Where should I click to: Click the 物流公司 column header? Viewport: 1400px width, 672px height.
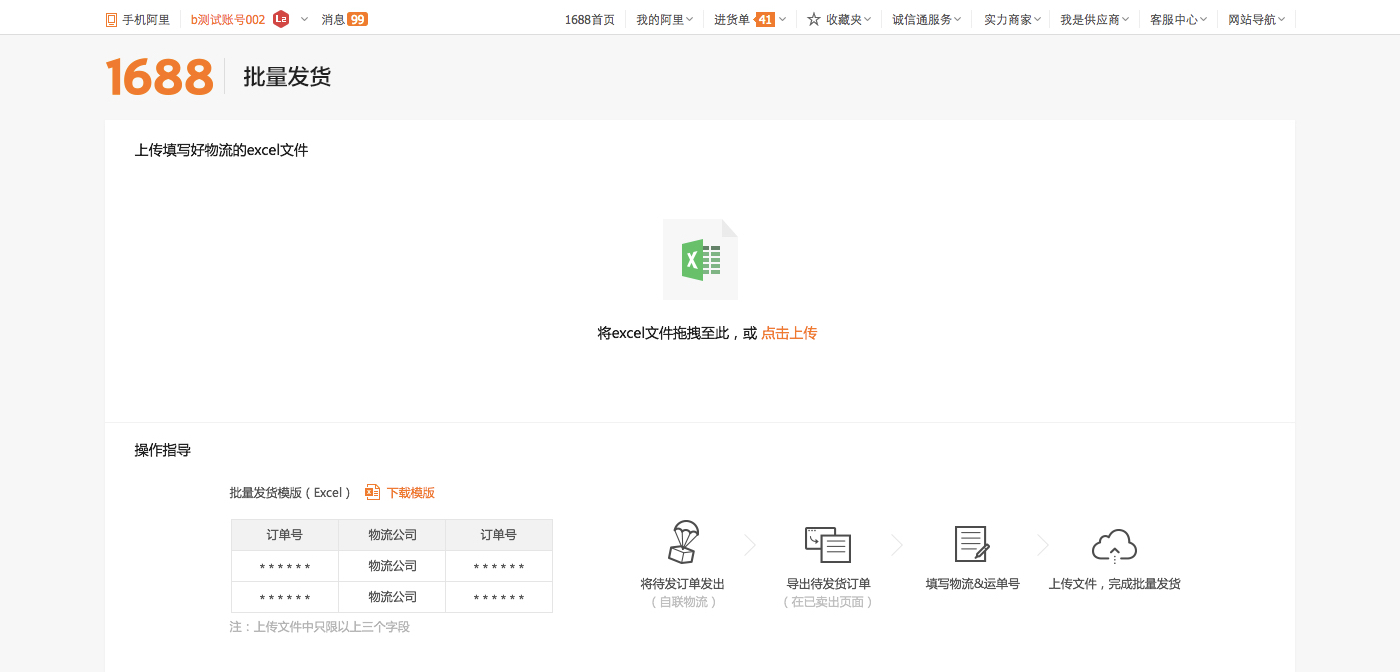pos(392,535)
